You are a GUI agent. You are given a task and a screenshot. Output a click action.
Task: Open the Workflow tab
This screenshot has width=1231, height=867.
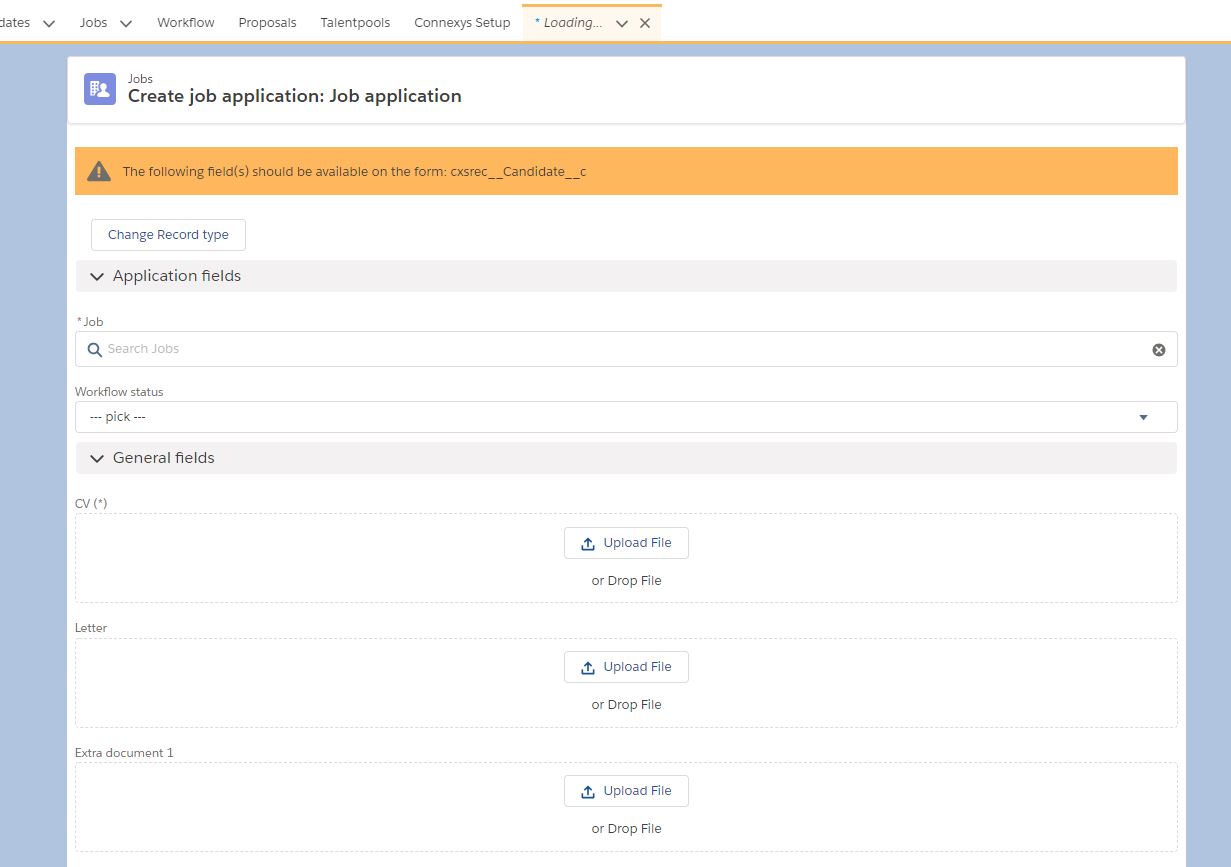(186, 22)
